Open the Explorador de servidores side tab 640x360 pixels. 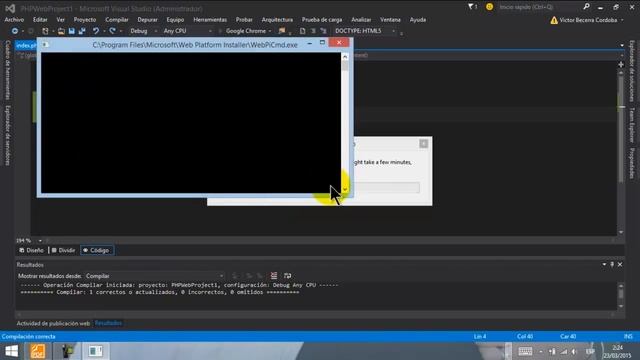click(7, 136)
